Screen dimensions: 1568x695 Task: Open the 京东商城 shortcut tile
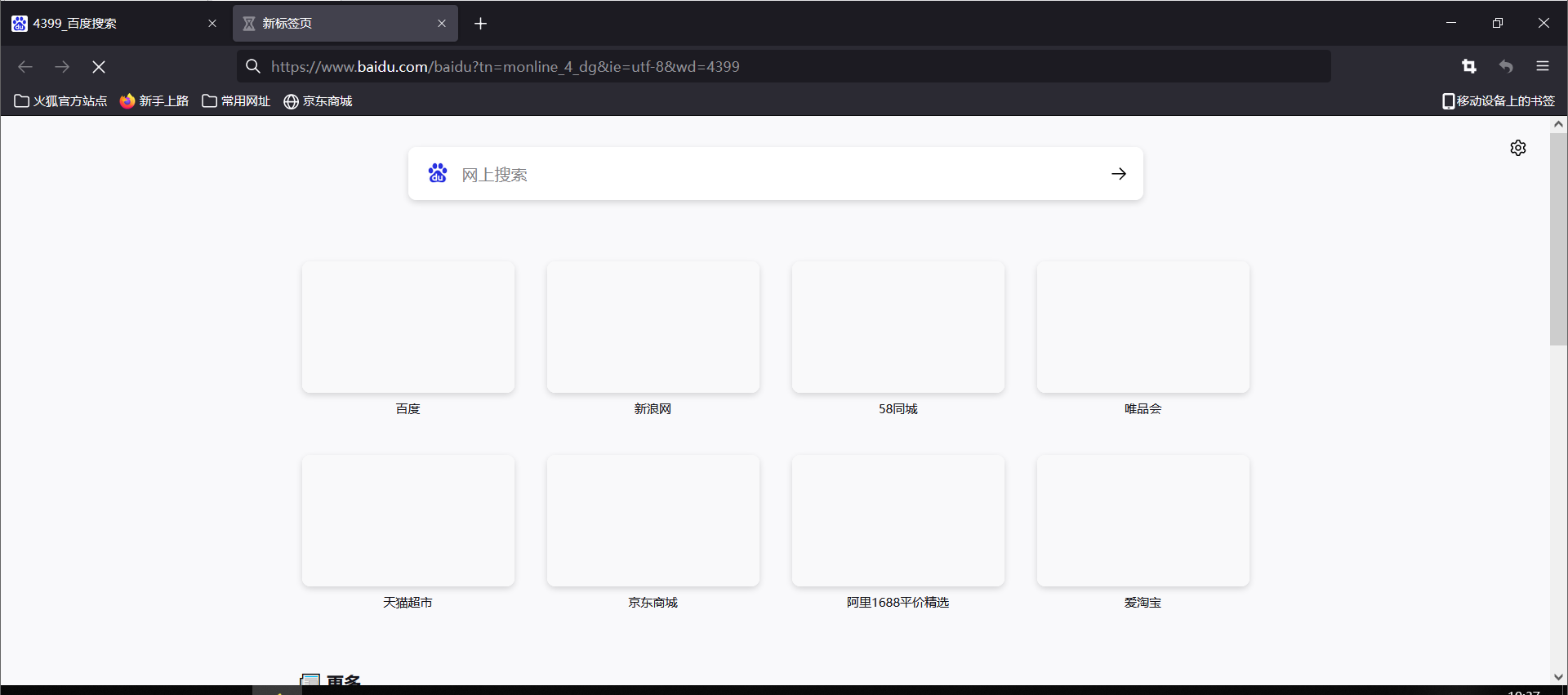pyautogui.click(x=653, y=520)
